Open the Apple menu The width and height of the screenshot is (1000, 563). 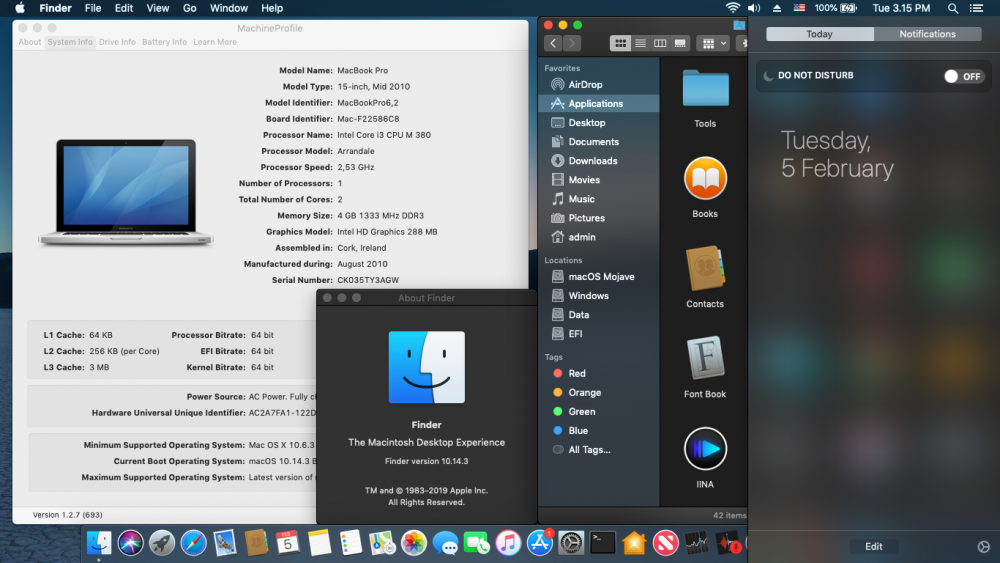point(20,8)
